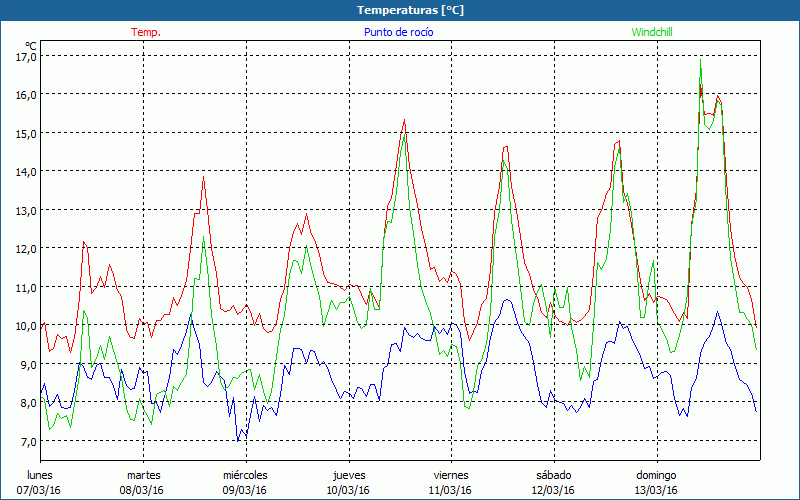Select the martes 08/03/16 date label
The height and width of the screenshot is (500, 800).
[143, 482]
